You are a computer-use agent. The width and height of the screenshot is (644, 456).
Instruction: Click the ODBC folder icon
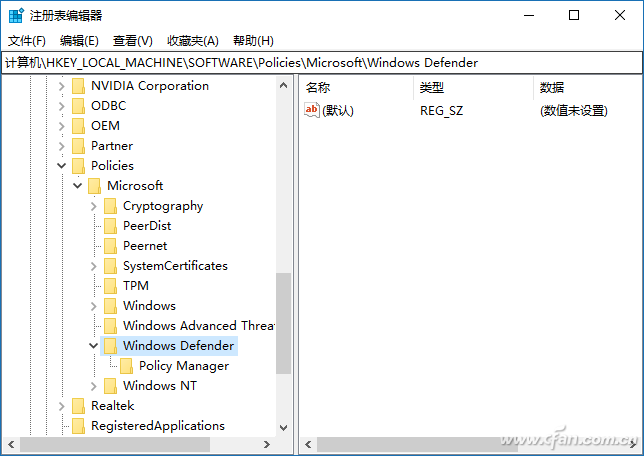coord(78,106)
